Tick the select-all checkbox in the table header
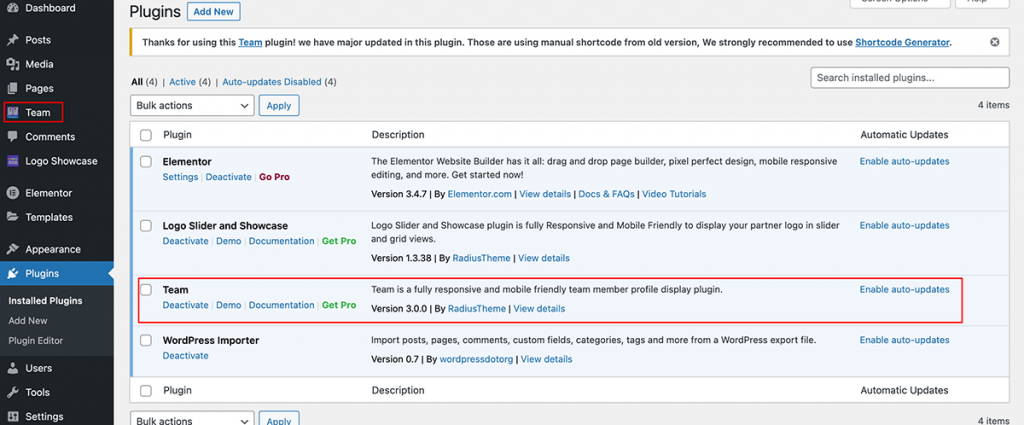Image resolution: width=1024 pixels, height=425 pixels. 146,135
